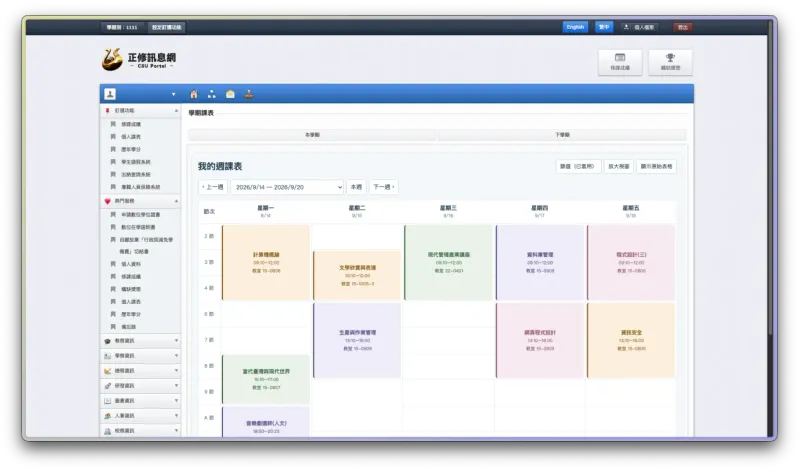Open the sitemap icon in blue toolbar

[212, 94]
